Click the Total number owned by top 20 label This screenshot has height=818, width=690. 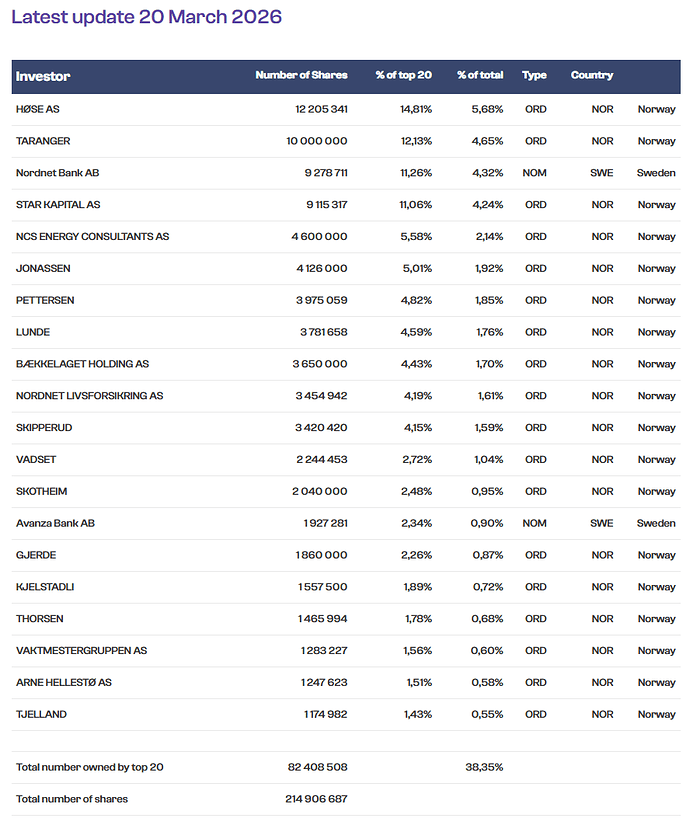[89, 767]
